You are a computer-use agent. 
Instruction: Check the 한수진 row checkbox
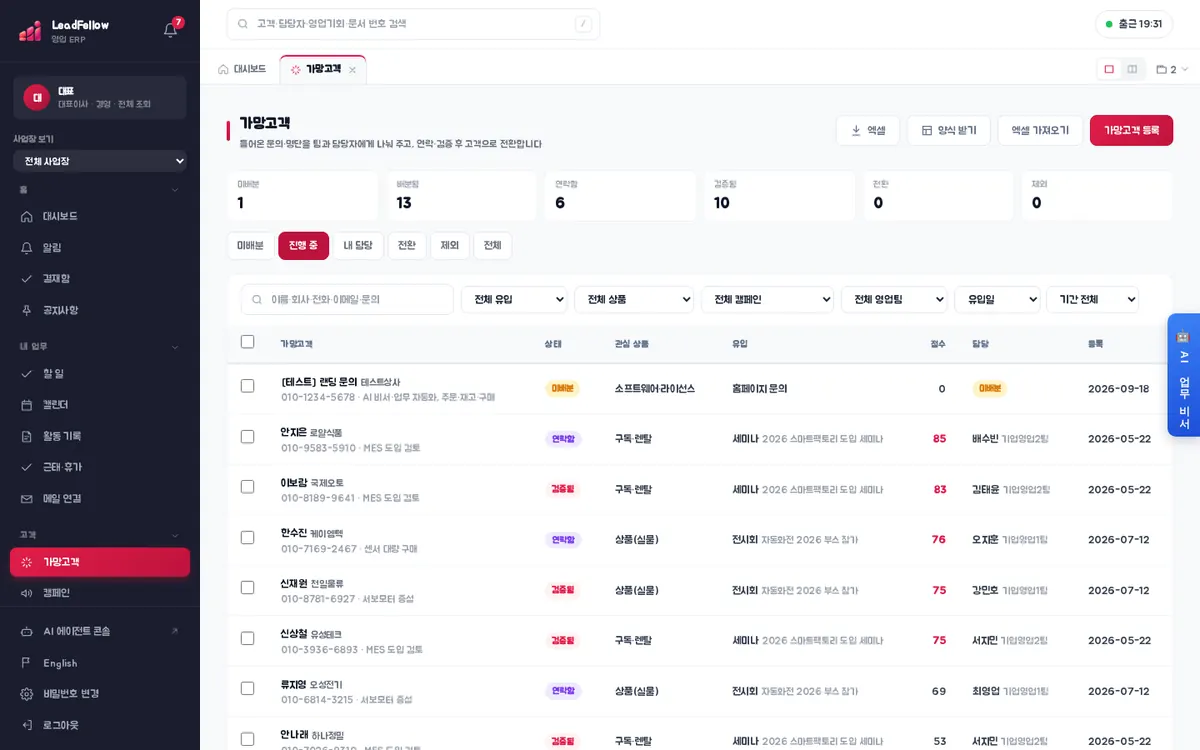coord(248,538)
